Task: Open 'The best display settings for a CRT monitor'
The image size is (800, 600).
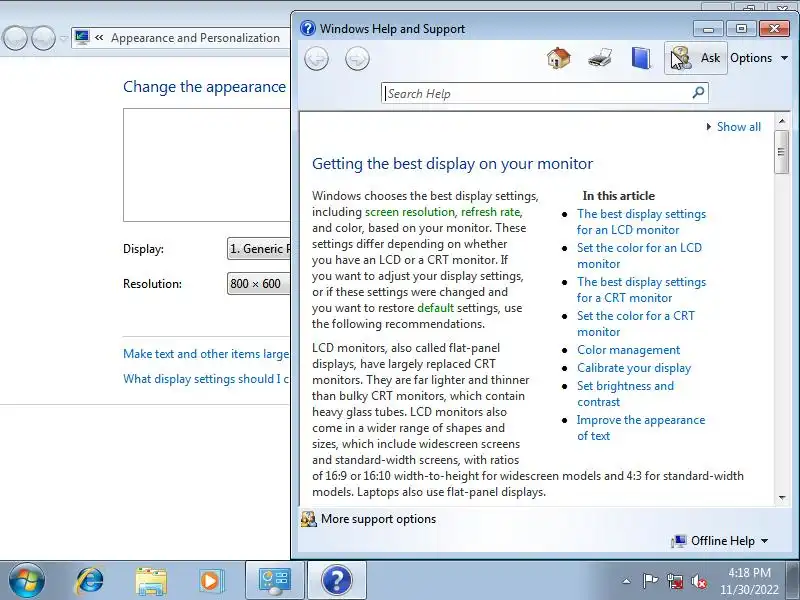Action: 641,290
